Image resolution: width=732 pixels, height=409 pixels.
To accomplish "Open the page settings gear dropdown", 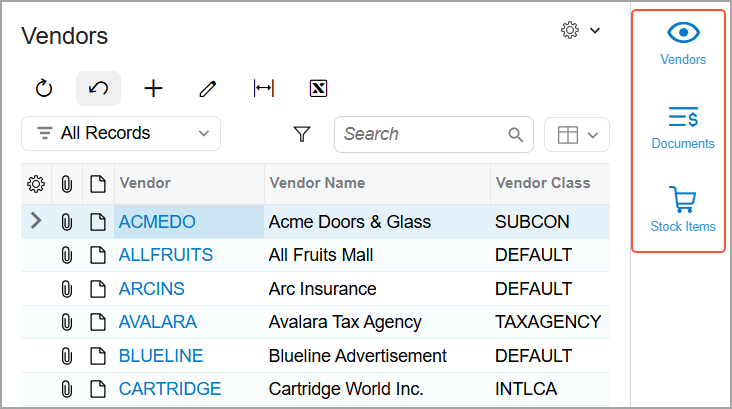I will (580, 30).
